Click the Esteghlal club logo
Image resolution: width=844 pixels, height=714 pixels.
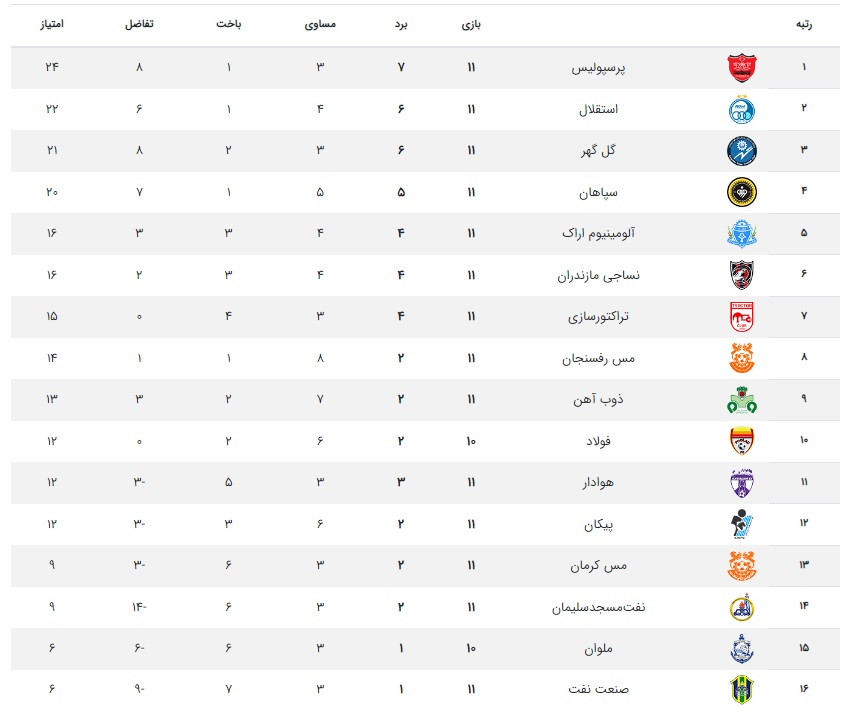(741, 109)
